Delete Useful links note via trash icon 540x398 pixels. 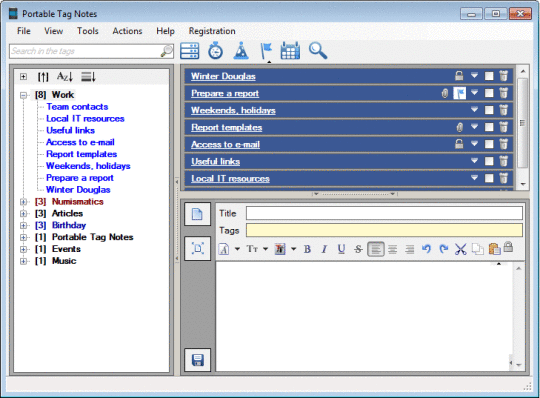click(x=503, y=161)
